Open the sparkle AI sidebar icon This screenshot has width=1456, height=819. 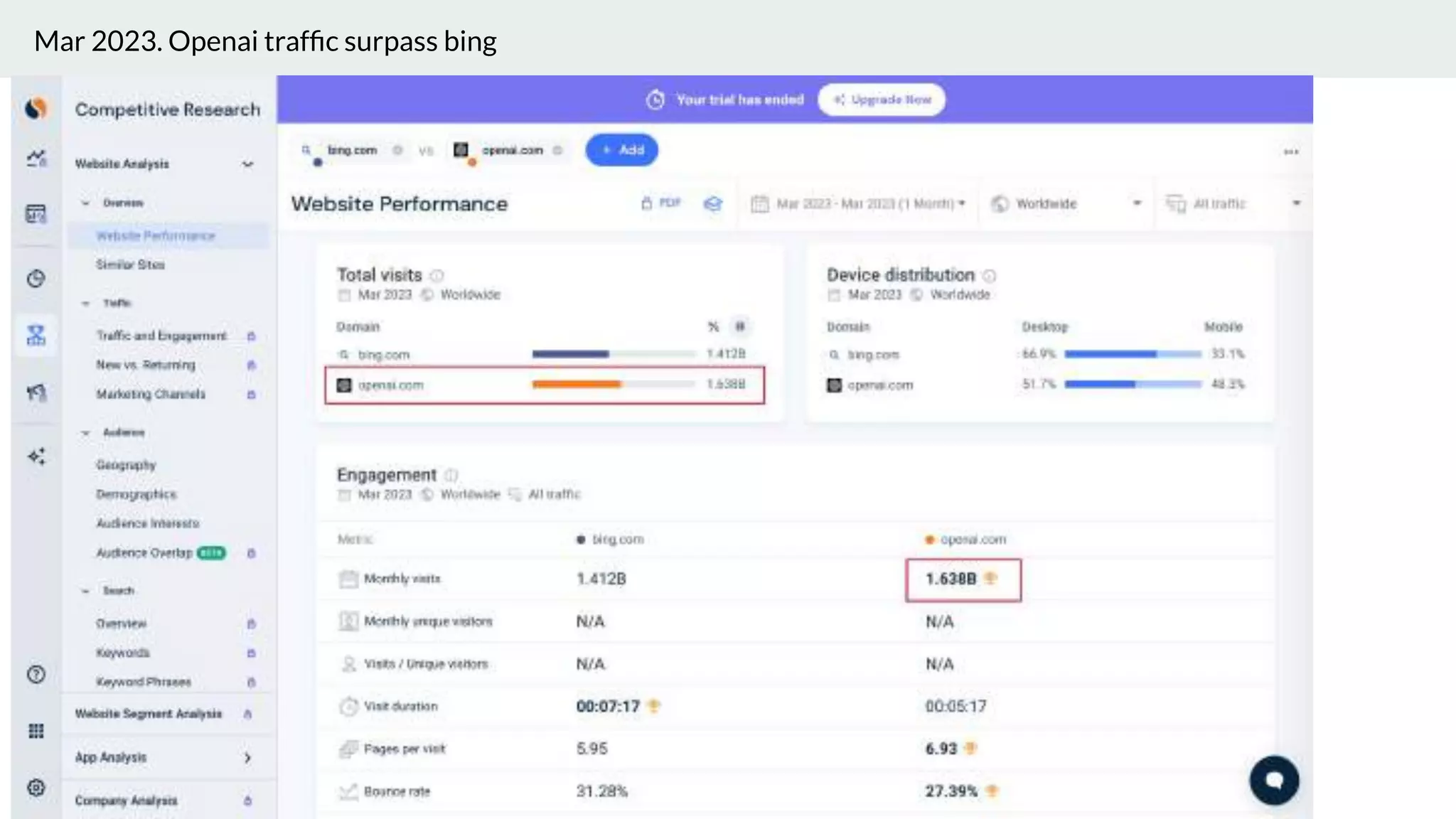point(36,456)
